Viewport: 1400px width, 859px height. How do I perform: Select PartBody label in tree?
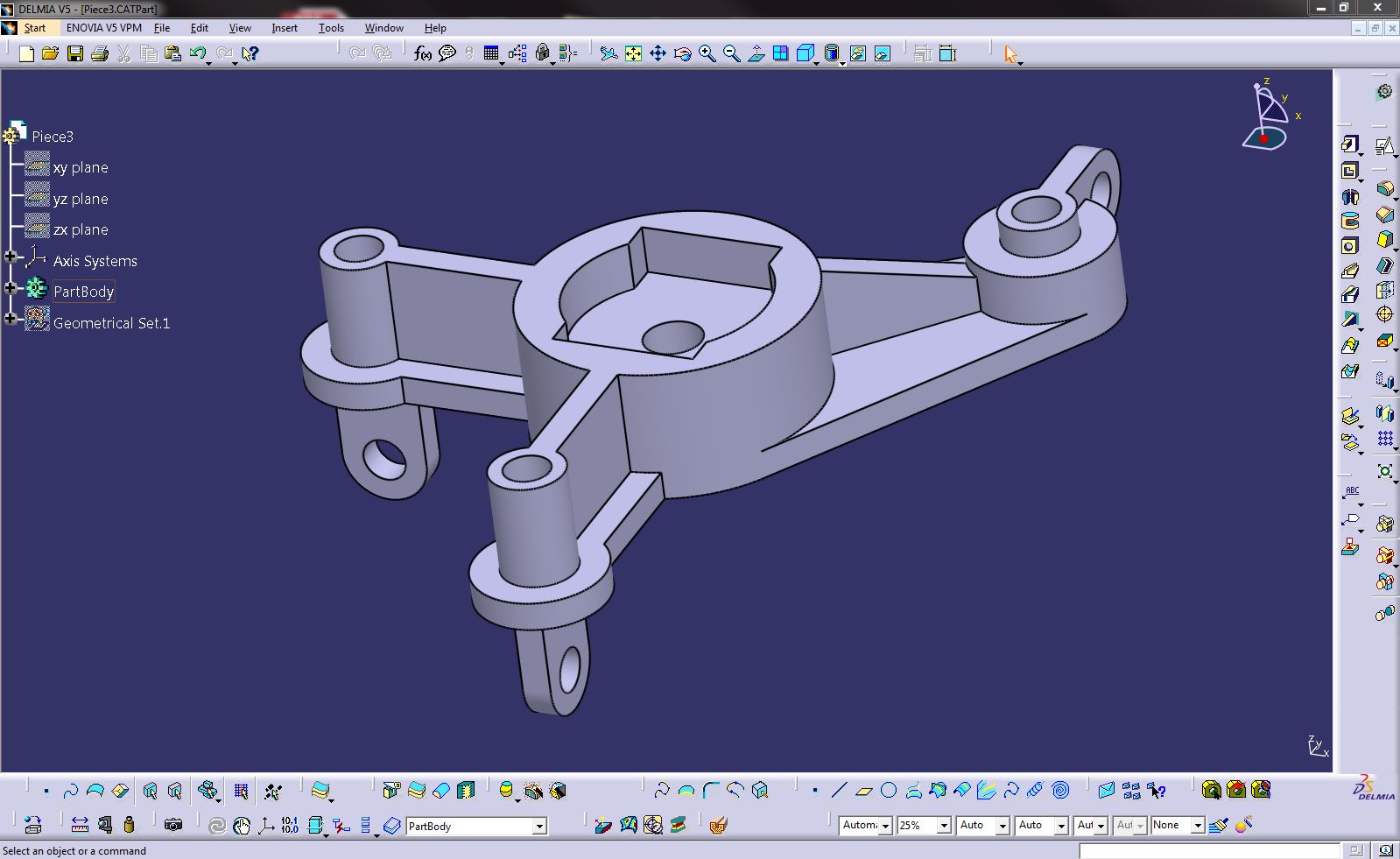[x=84, y=292]
